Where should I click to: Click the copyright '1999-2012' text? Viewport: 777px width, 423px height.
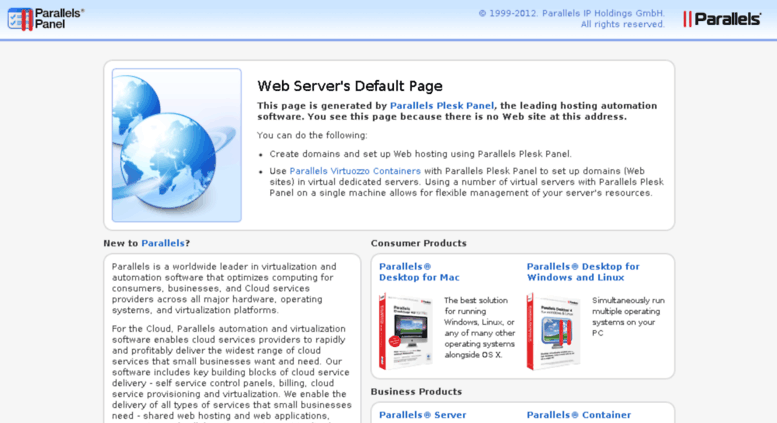(x=571, y=19)
